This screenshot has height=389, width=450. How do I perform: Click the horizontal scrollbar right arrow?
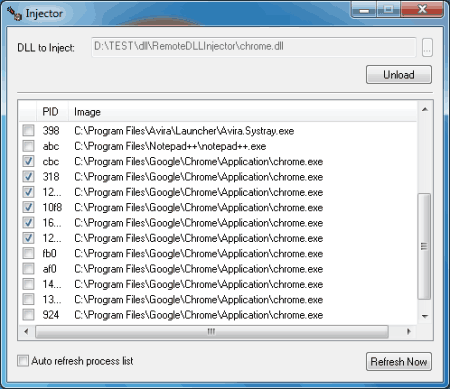(x=409, y=331)
